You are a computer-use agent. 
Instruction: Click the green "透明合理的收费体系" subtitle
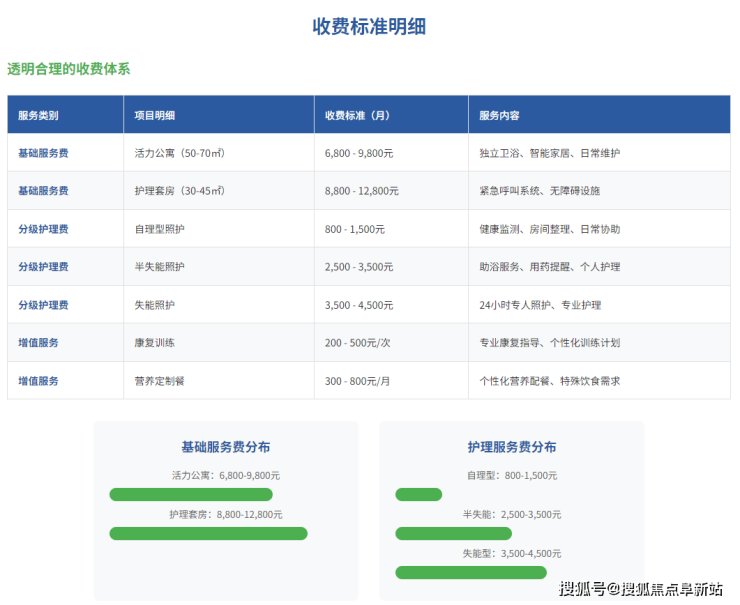[x=69, y=69]
